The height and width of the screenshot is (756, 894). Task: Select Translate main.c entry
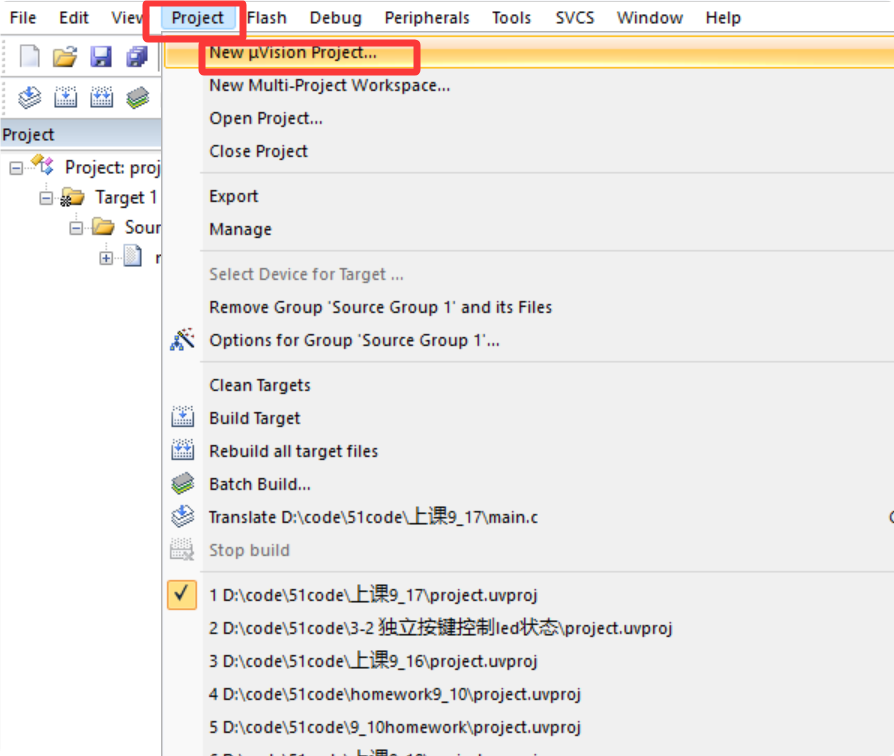point(529,517)
